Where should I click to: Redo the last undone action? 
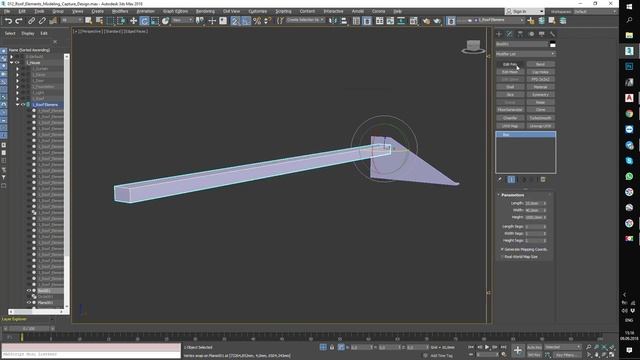(19, 20)
